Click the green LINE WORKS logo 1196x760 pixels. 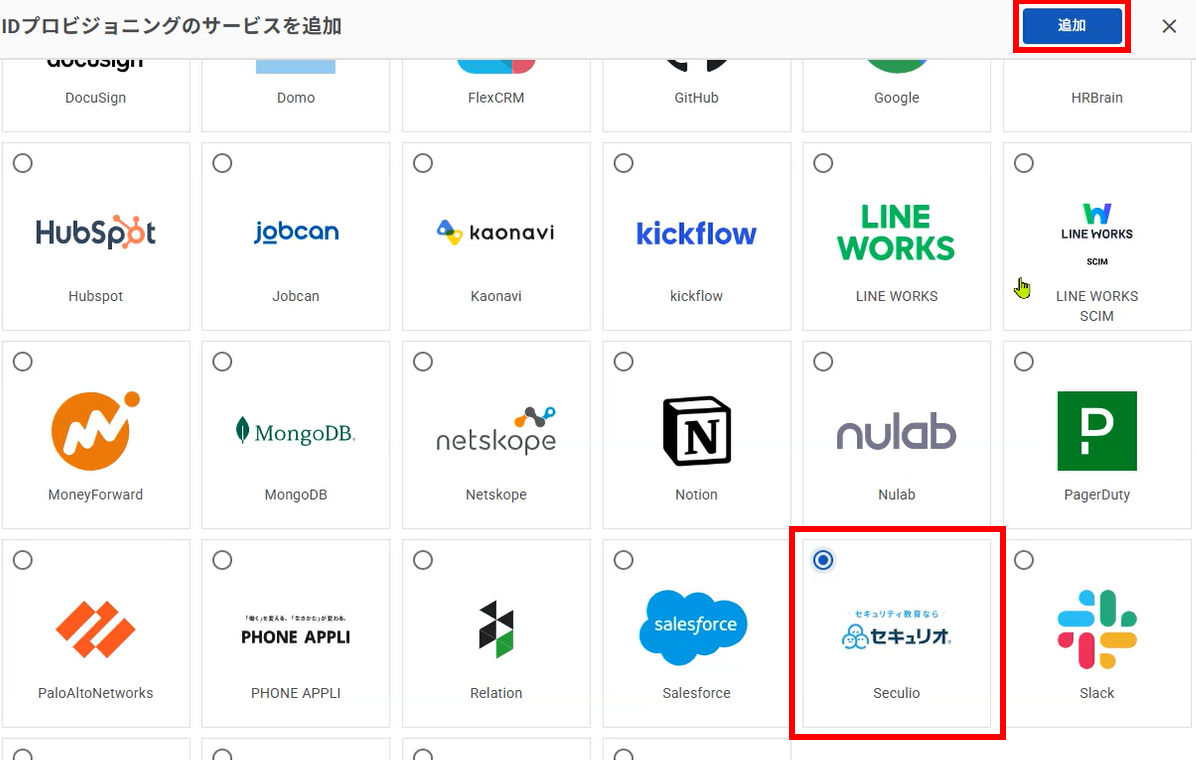point(896,232)
